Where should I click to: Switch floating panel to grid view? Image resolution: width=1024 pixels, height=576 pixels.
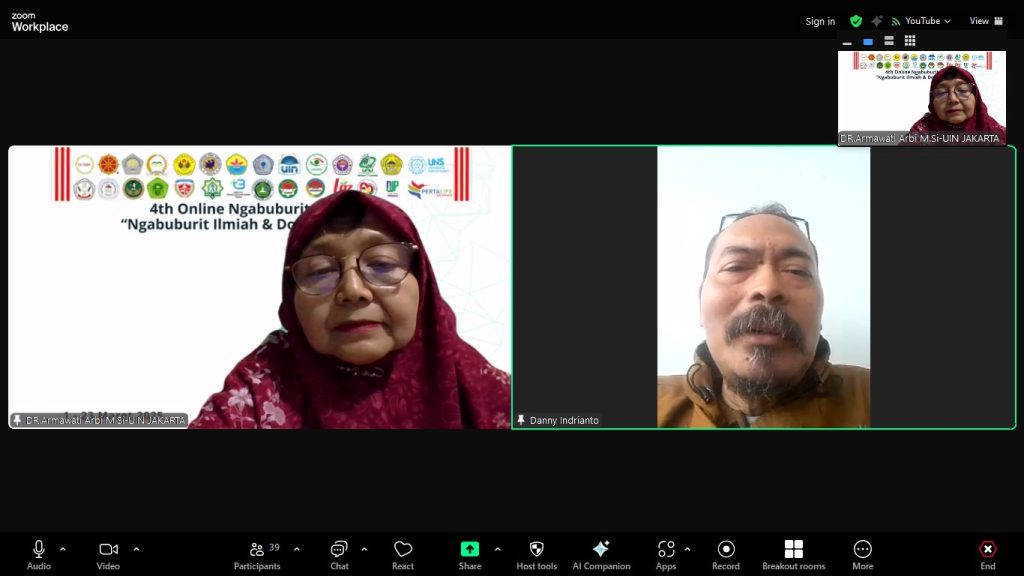(x=910, y=41)
